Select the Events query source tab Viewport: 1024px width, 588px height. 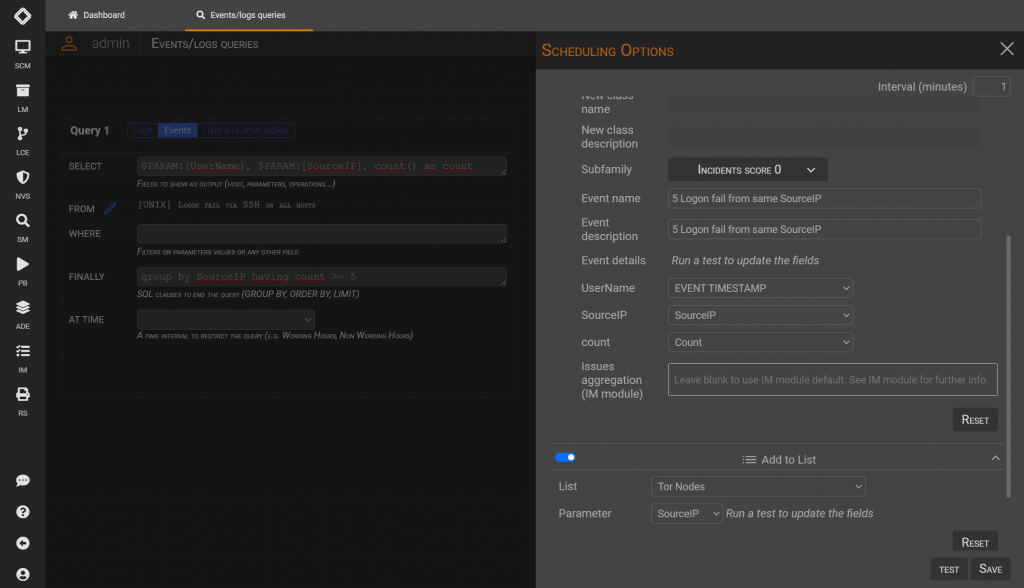178,131
